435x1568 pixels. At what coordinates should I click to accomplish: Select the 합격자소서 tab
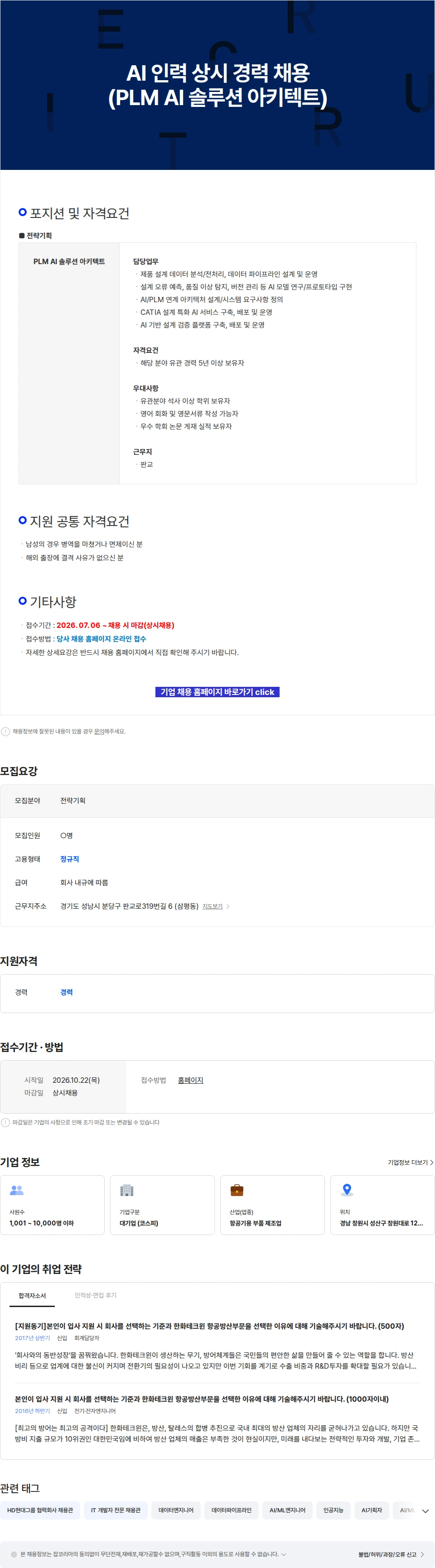[x=32, y=1295]
